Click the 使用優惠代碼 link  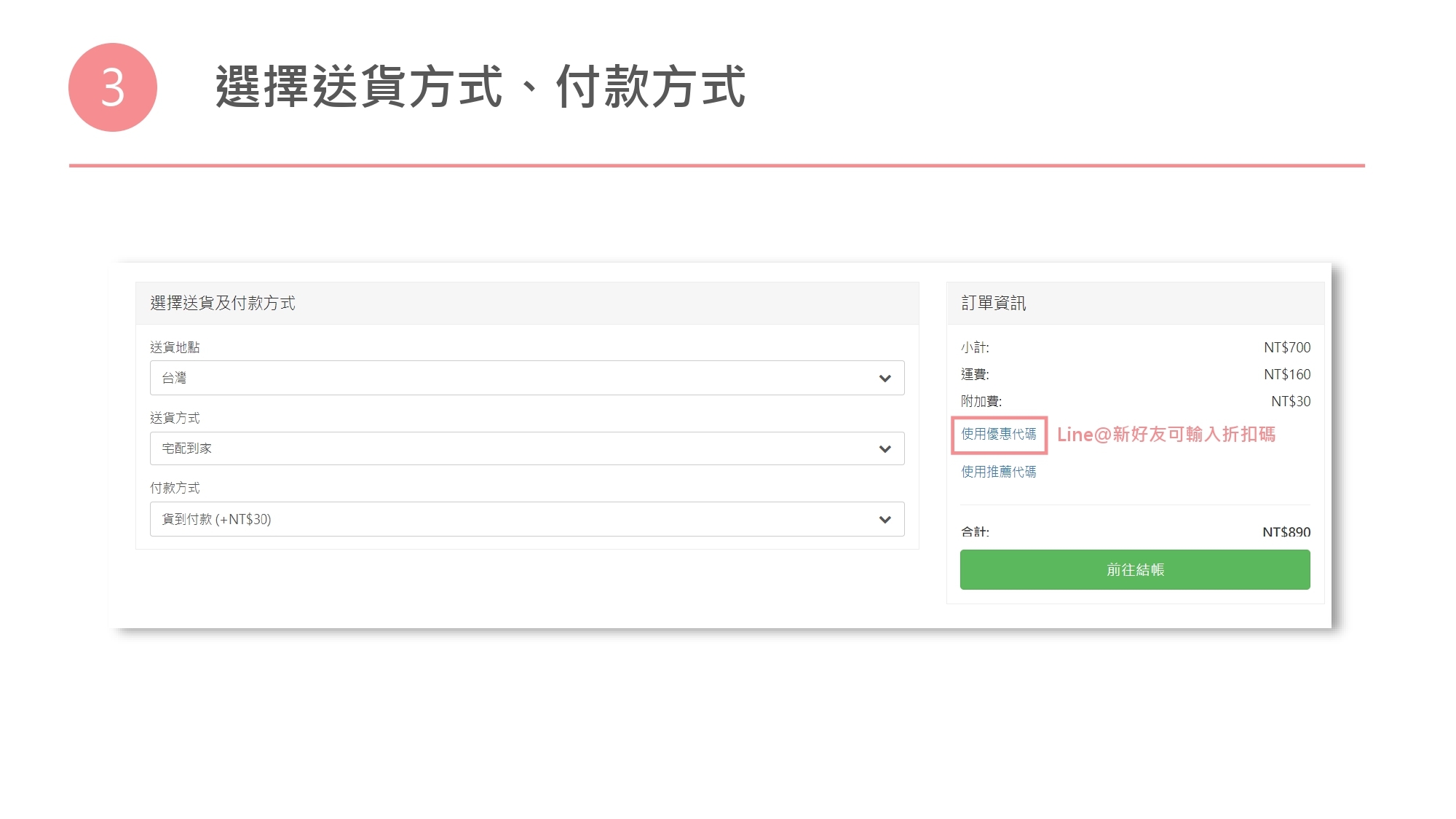tap(998, 435)
